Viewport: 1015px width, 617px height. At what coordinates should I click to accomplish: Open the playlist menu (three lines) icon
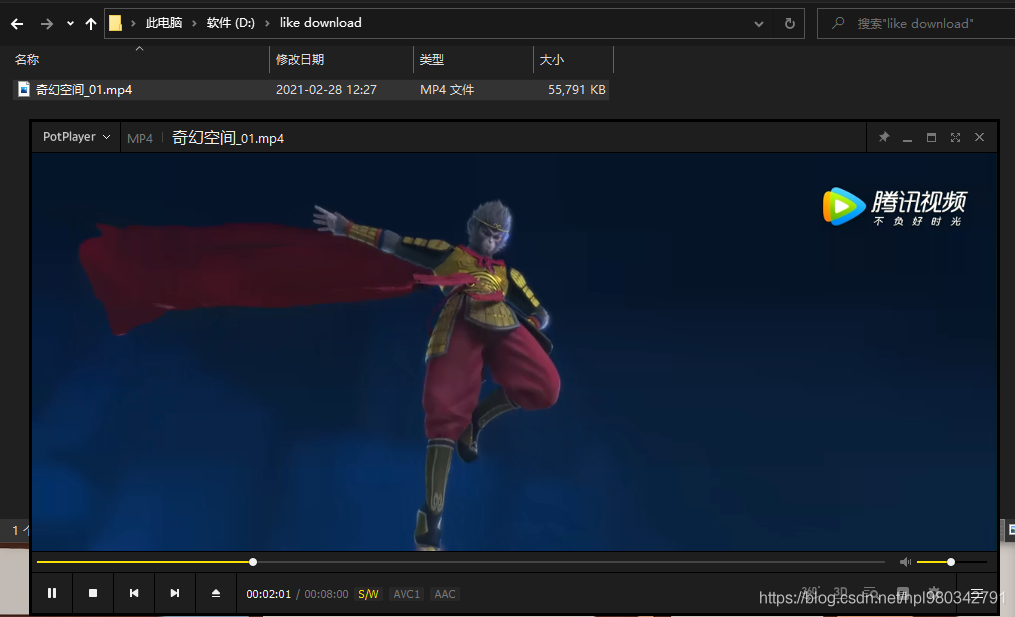tap(976, 593)
